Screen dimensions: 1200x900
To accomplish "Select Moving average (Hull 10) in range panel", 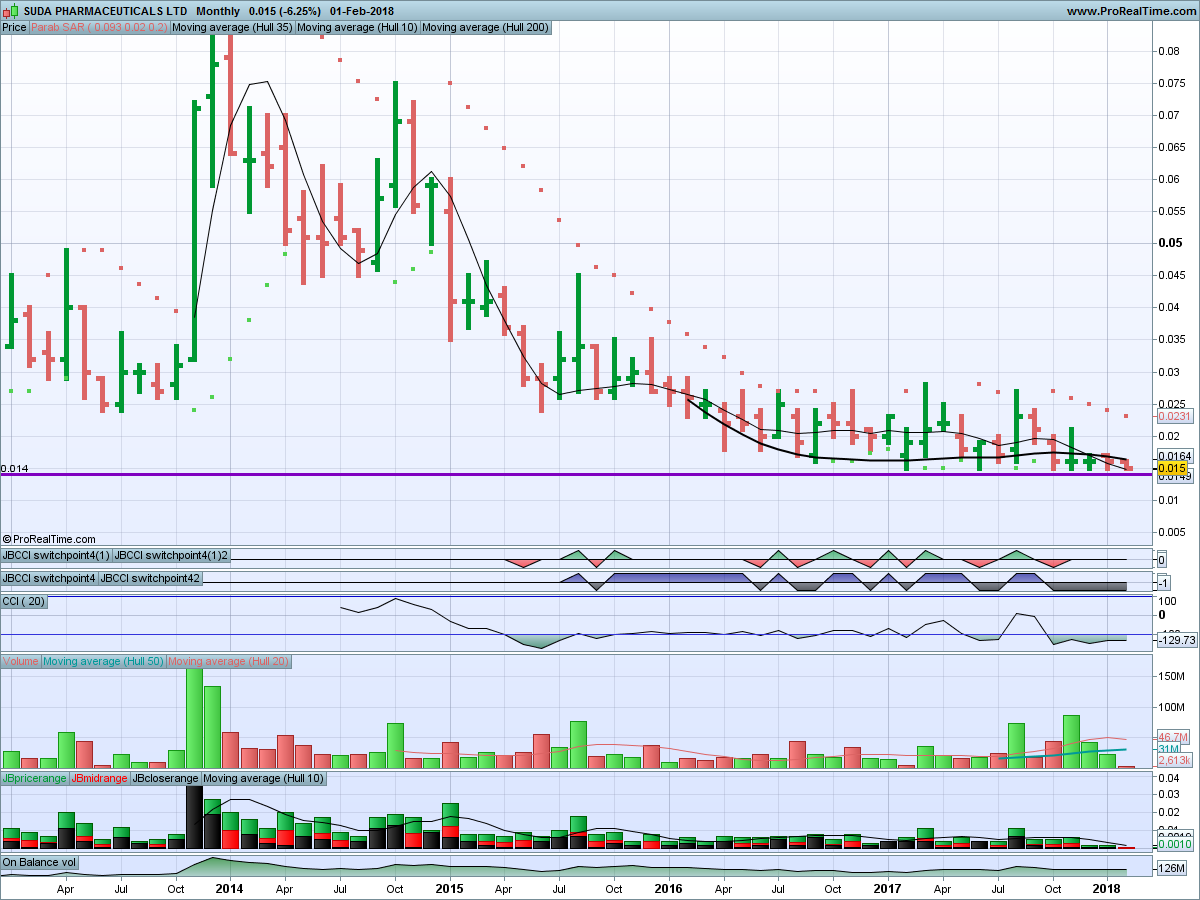I will pos(264,778).
